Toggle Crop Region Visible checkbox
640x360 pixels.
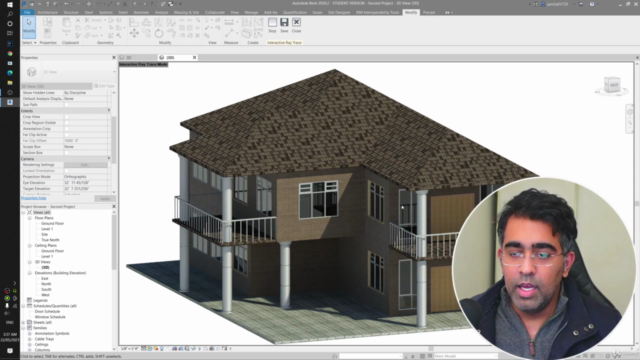tap(67, 123)
